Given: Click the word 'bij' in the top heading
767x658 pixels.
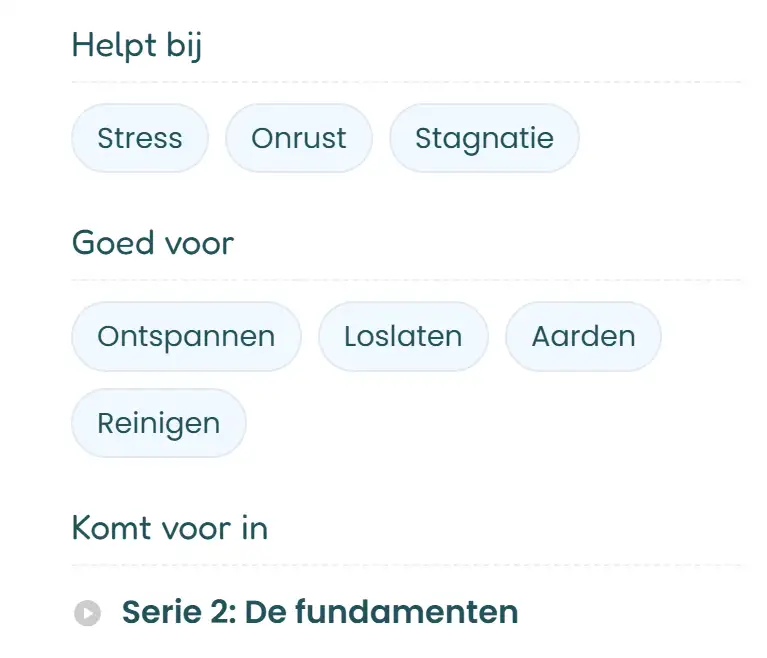Looking at the screenshot, I should [x=184, y=46].
